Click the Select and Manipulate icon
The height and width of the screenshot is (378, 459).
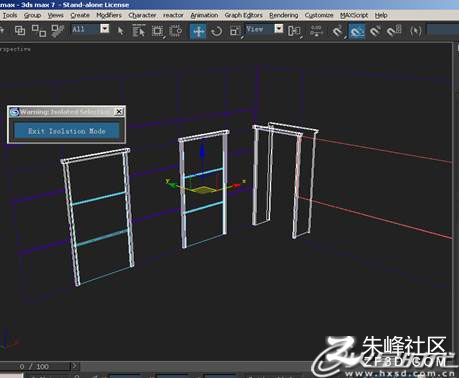pyautogui.click(x=316, y=31)
